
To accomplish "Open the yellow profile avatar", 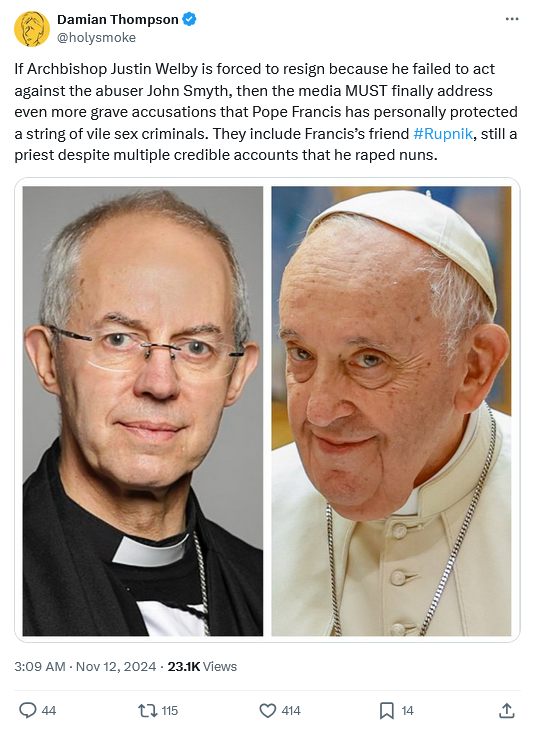I will tap(32, 29).
